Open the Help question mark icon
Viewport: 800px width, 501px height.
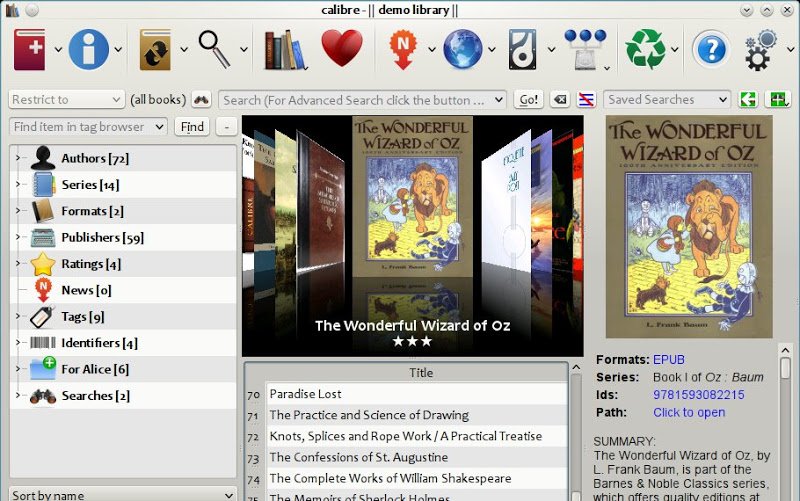click(711, 49)
